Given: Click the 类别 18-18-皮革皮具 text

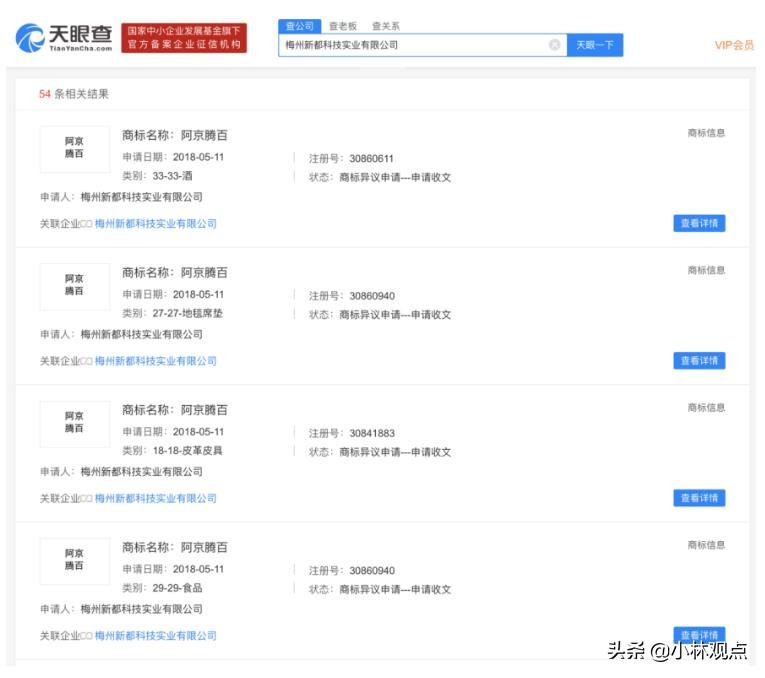Looking at the screenshot, I should pyautogui.click(x=172, y=451).
